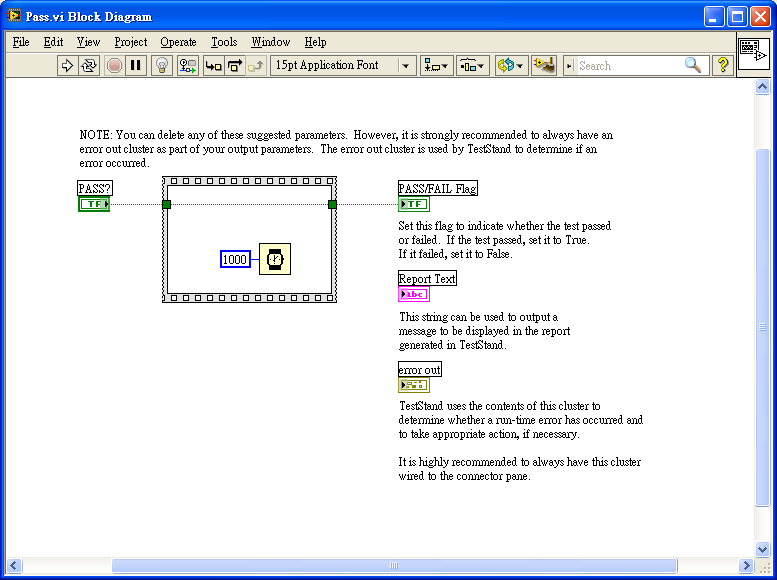The height and width of the screenshot is (580, 777).
Task: Click the red Abort Execution button
Action: (114, 65)
